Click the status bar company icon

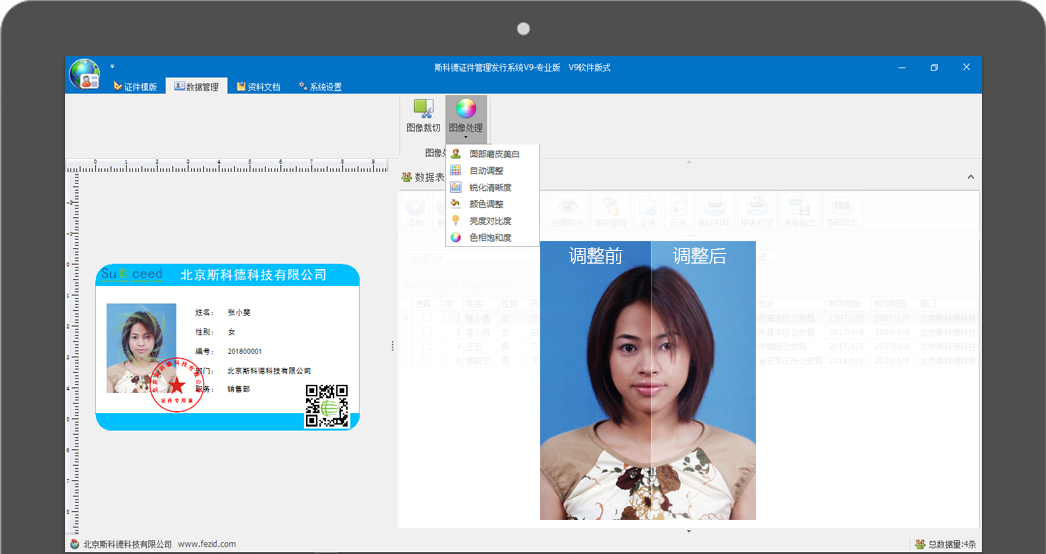point(75,544)
